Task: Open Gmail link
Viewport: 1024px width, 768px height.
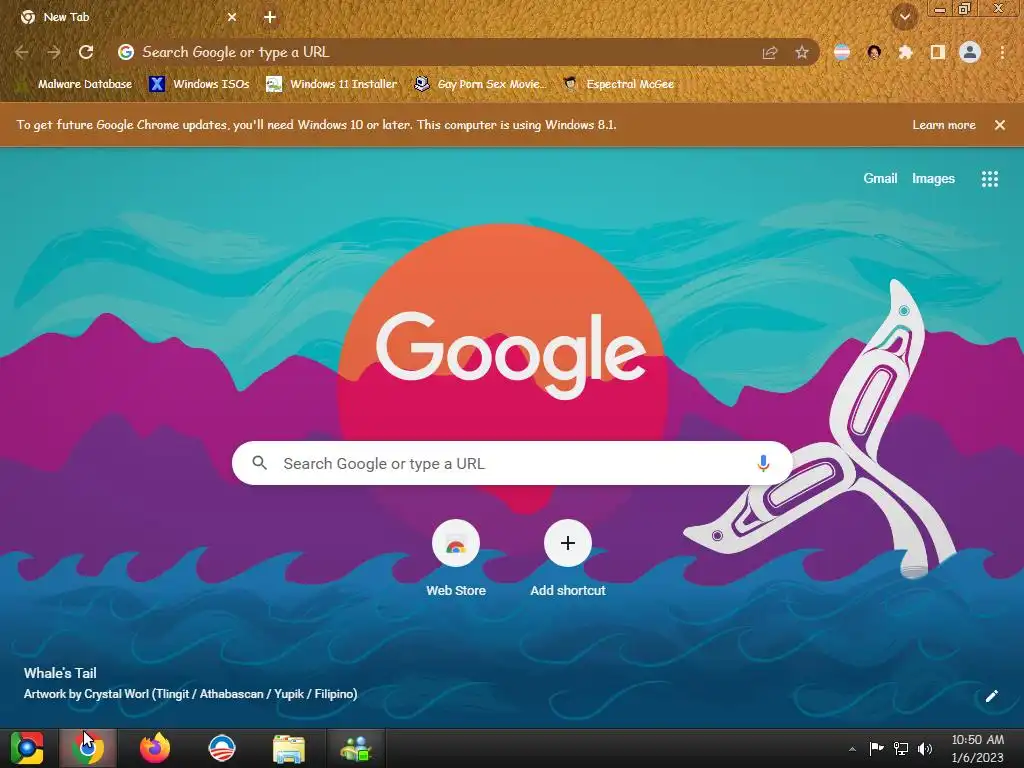Action: (x=880, y=178)
